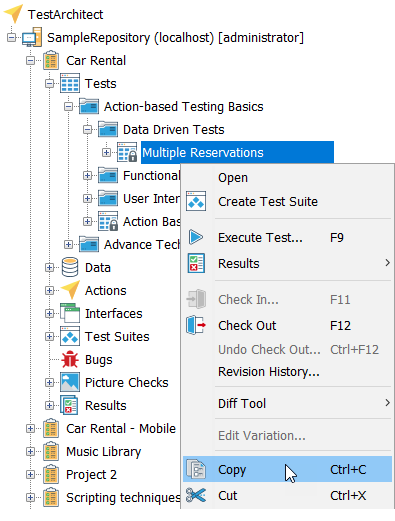Click the Cut scissors icon
The height and width of the screenshot is (521, 395).
point(196,495)
